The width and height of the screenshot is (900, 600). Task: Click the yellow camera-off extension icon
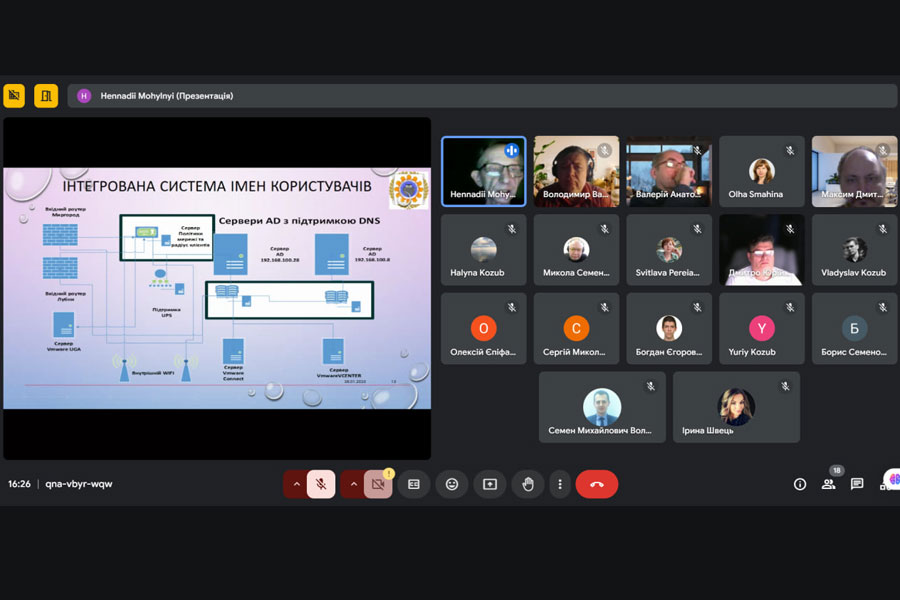coord(14,96)
